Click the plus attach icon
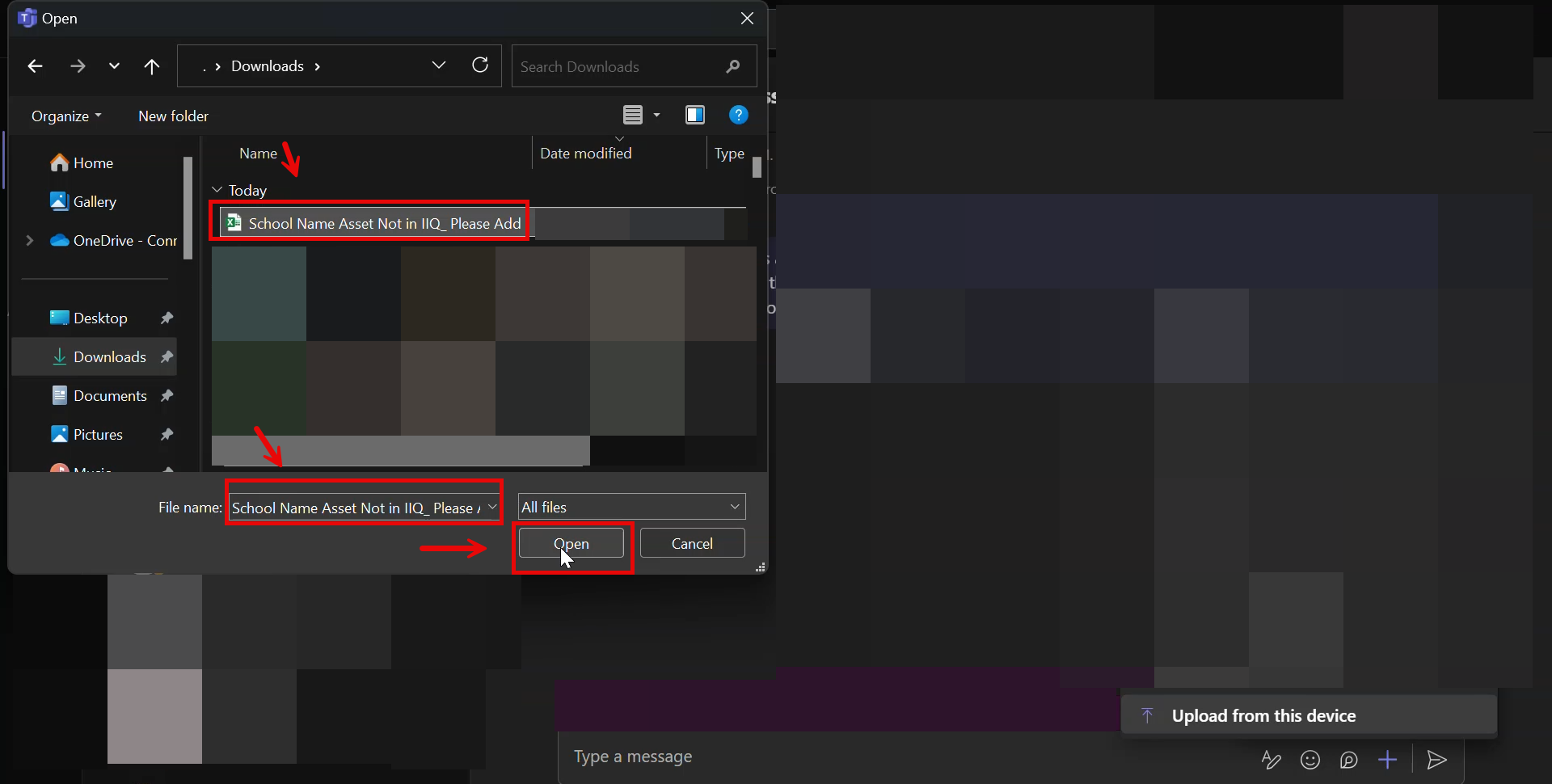The height and width of the screenshot is (784, 1552). click(x=1388, y=760)
